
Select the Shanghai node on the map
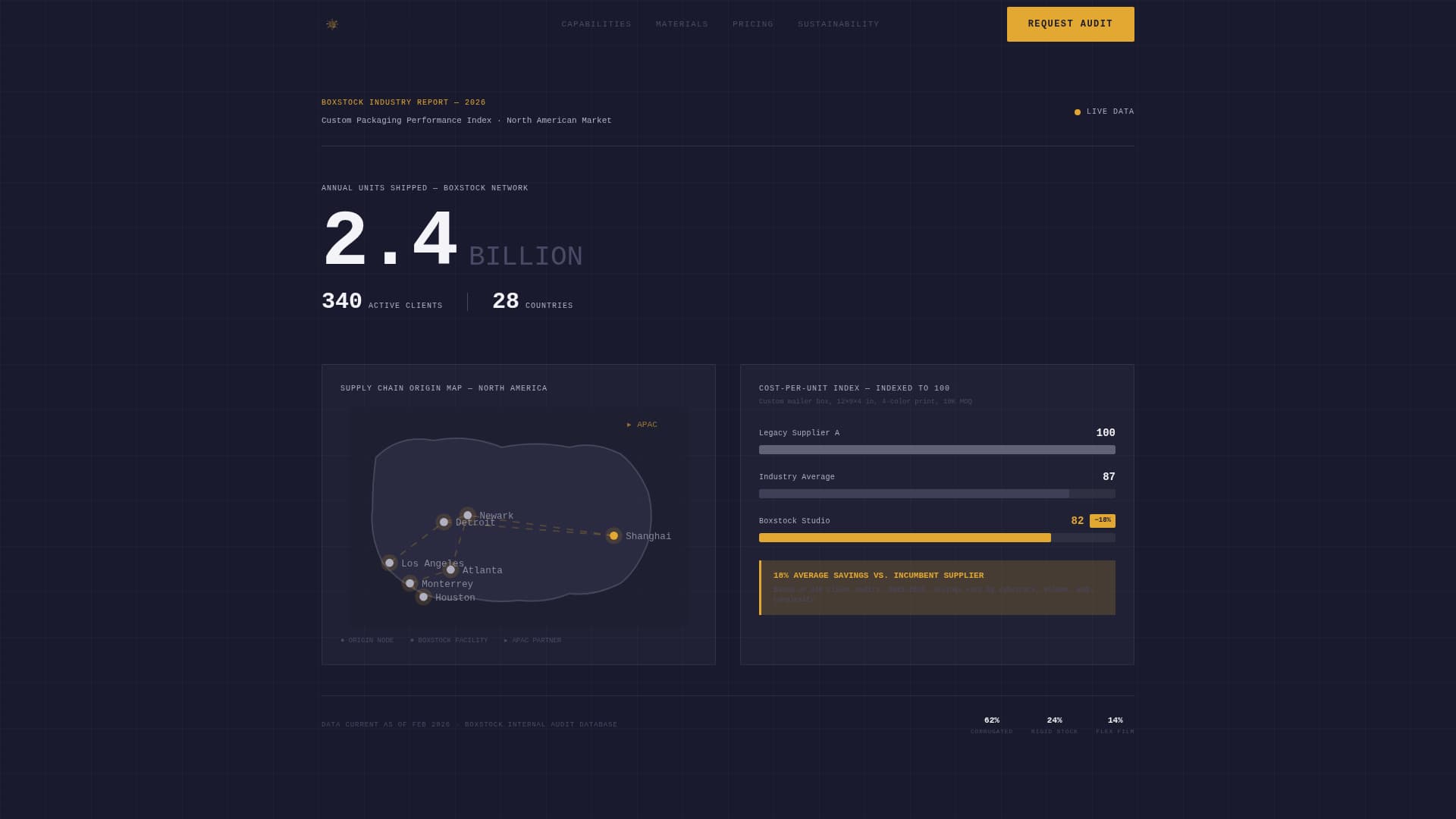[x=613, y=536]
